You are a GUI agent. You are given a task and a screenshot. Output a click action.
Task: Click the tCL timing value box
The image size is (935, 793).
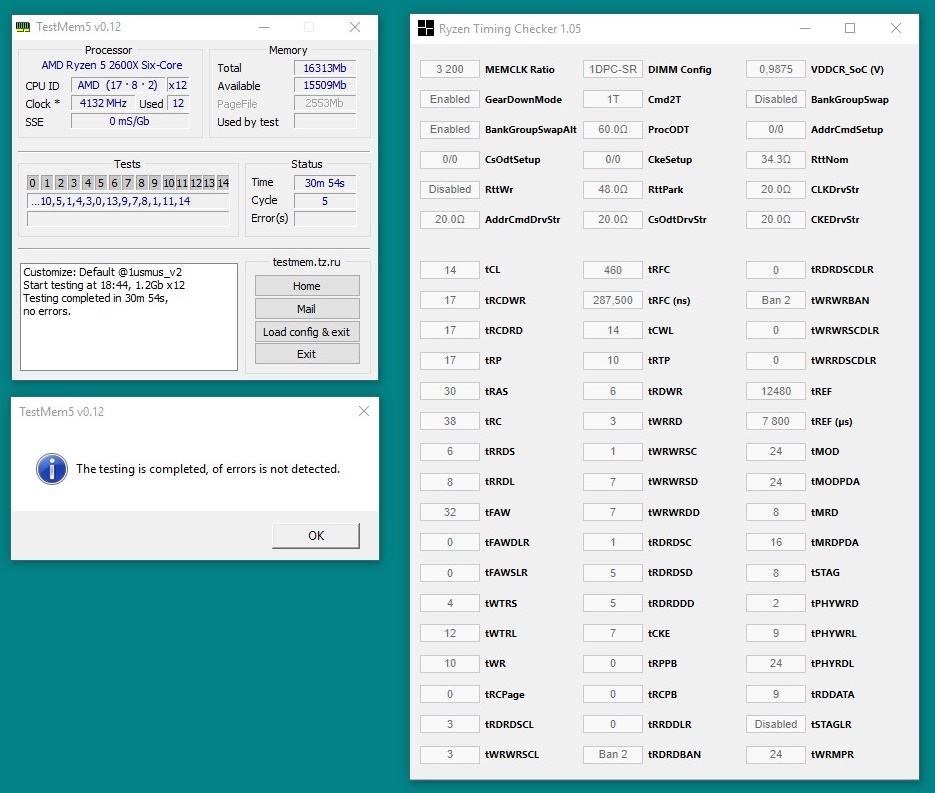(450, 270)
